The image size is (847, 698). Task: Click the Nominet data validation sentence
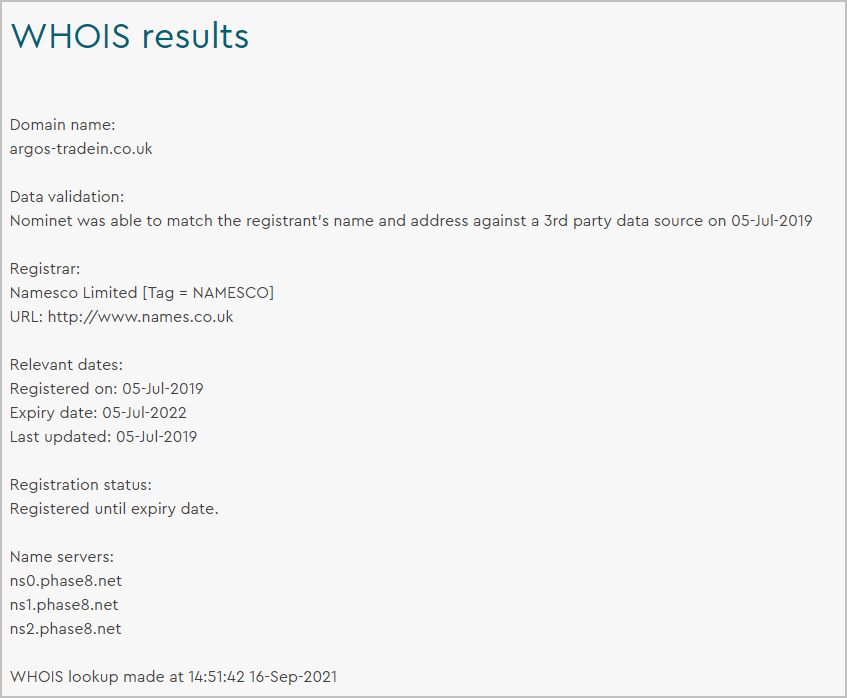pos(411,221)
